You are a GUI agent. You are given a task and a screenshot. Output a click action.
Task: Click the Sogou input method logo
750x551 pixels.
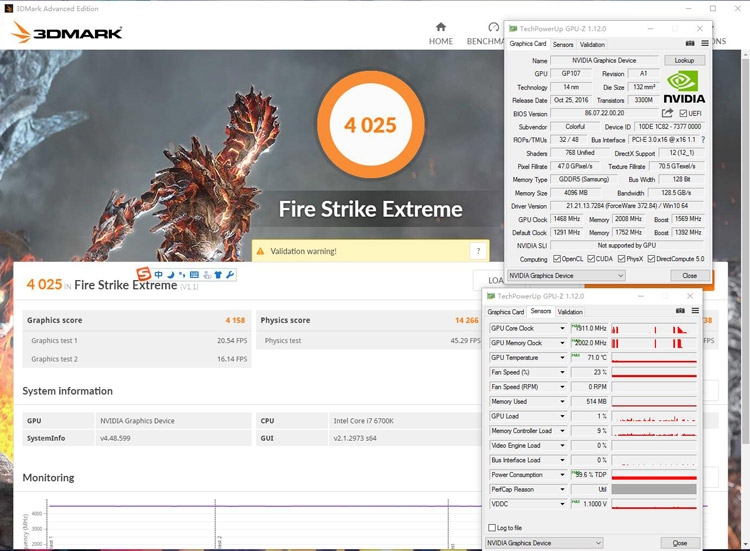pos(143,274)
